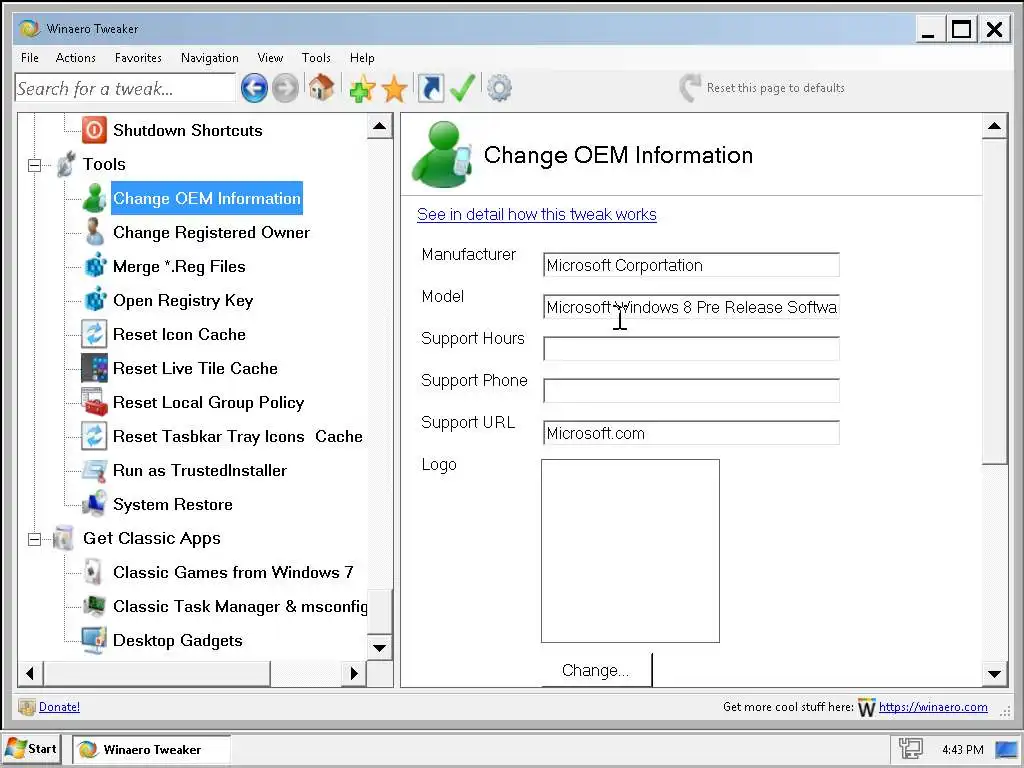Click the Open Registry Key cube icon
Image resolution: width=1024 pixels, height=768 pixels.
(95, 300)
